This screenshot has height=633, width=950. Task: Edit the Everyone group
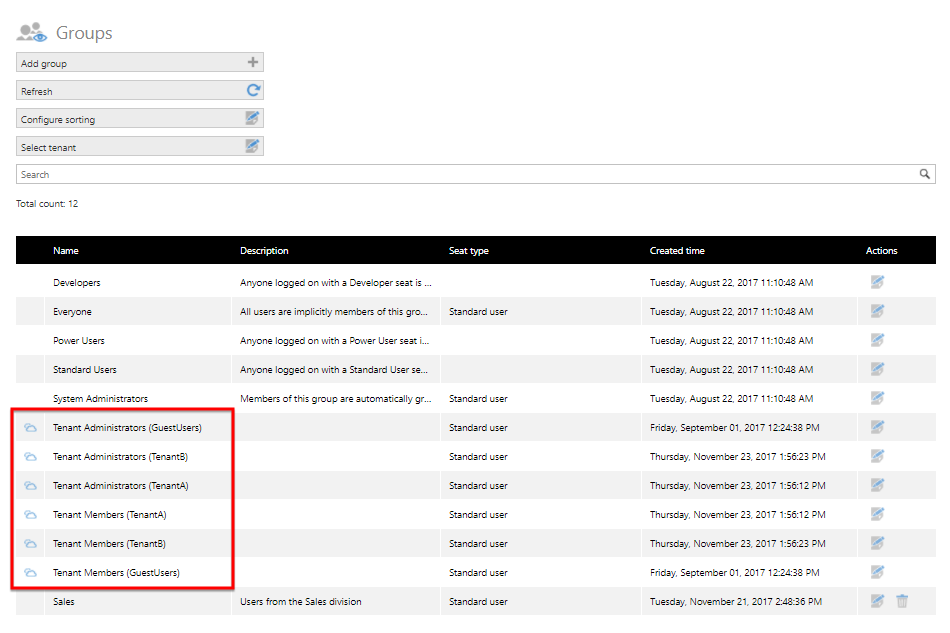point(877,311)
